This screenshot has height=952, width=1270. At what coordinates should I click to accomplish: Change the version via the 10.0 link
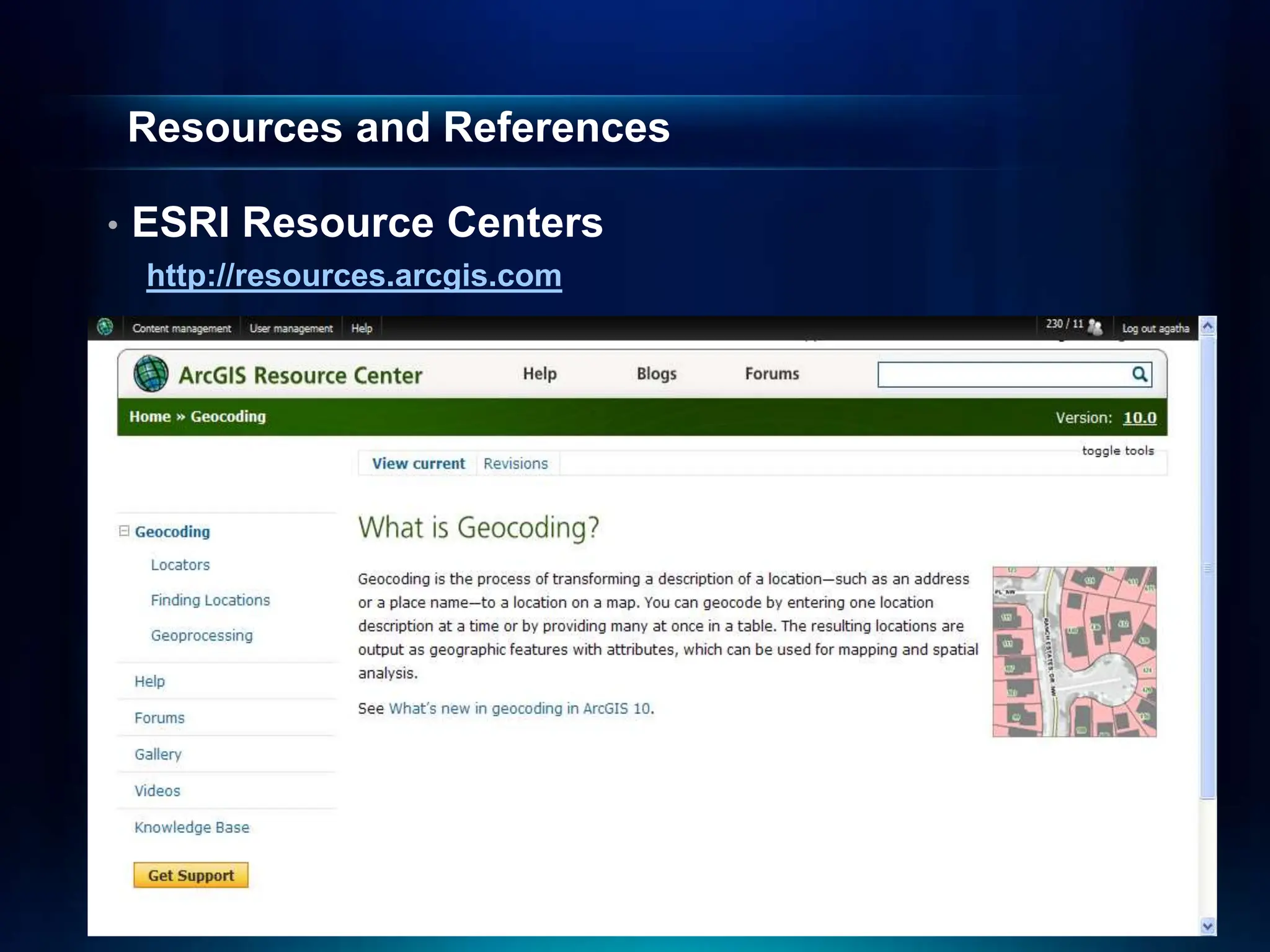1140,418
